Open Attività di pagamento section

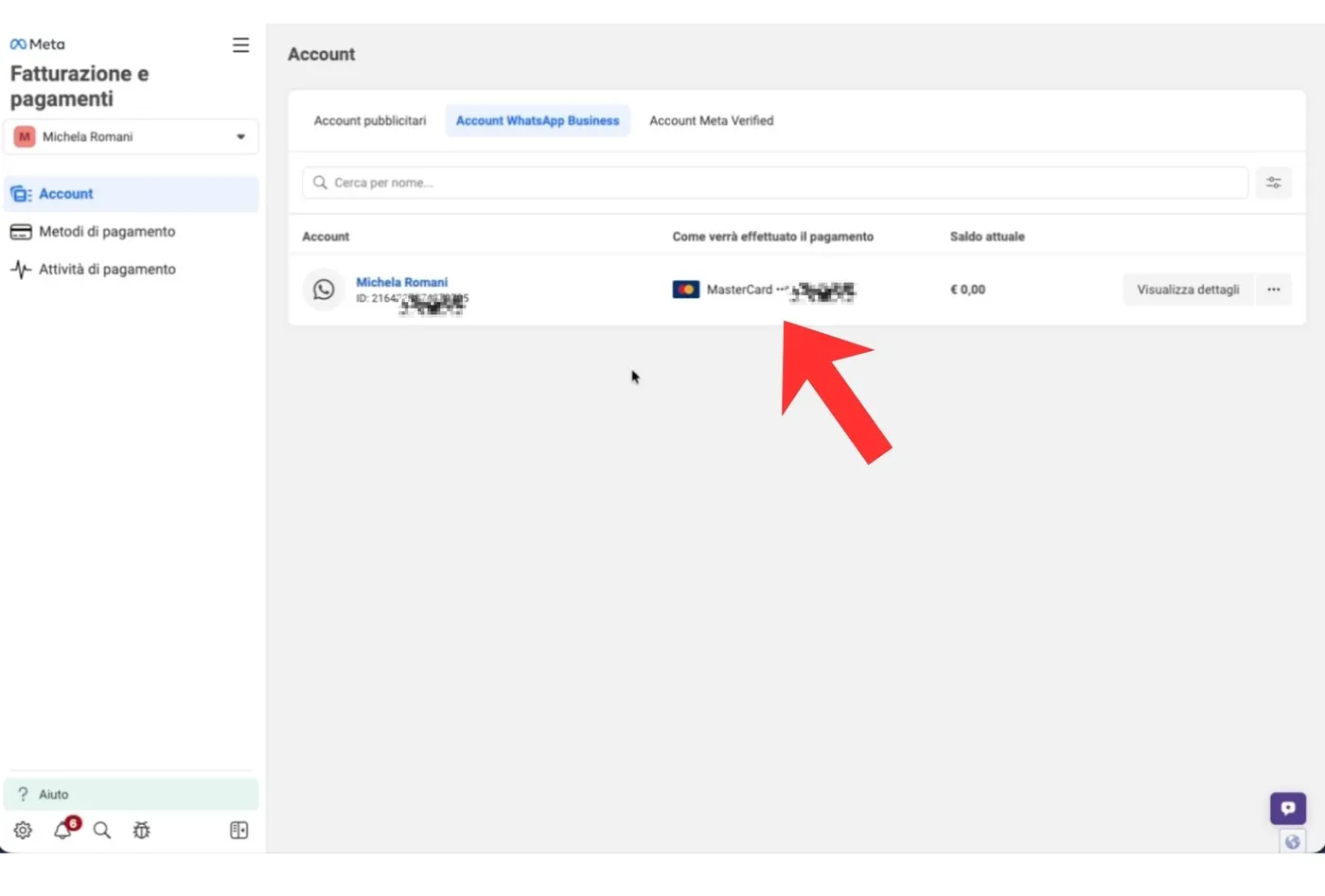pyautogui.click(x=107, y=269)
